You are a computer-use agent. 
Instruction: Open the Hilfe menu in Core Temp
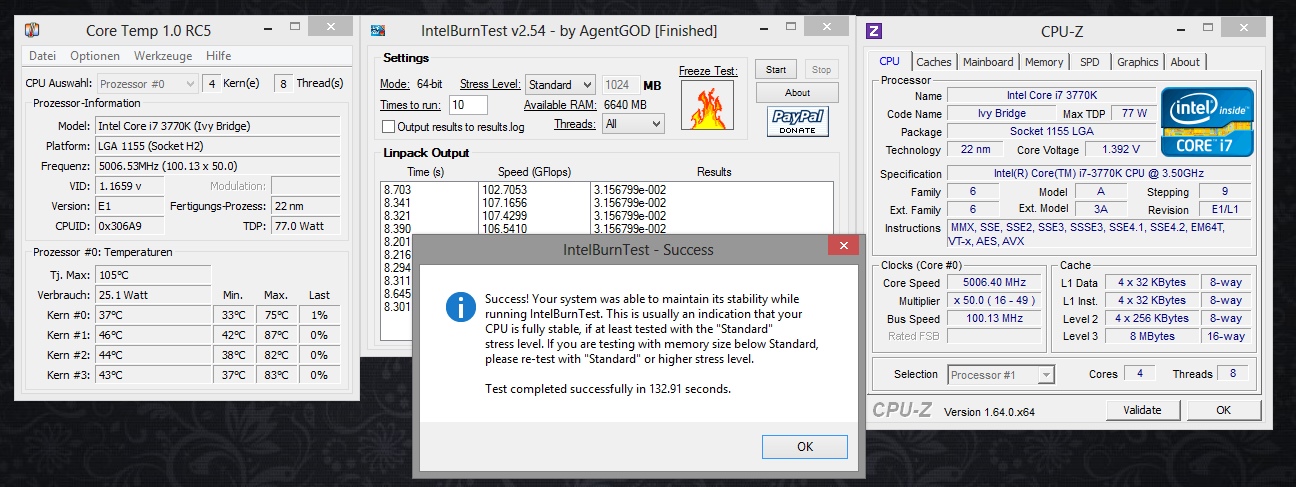pos(218,56)
